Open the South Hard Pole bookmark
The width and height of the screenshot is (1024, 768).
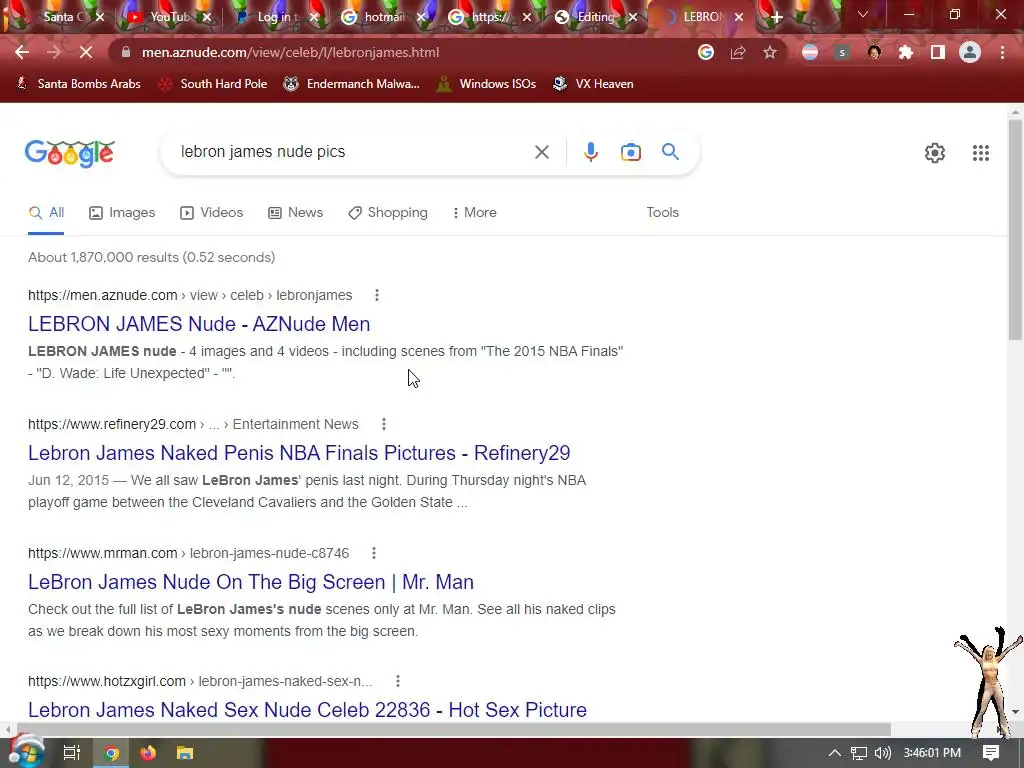214,84
